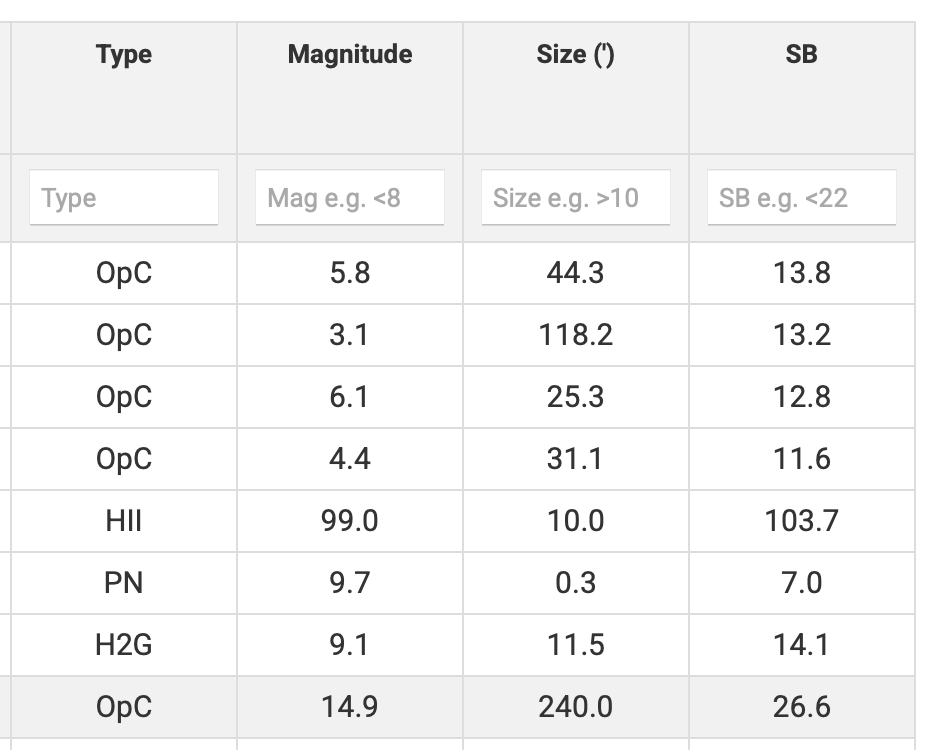
Task: Focus the Mag e.g. <8 filter field
Action: tap(350, 197)
